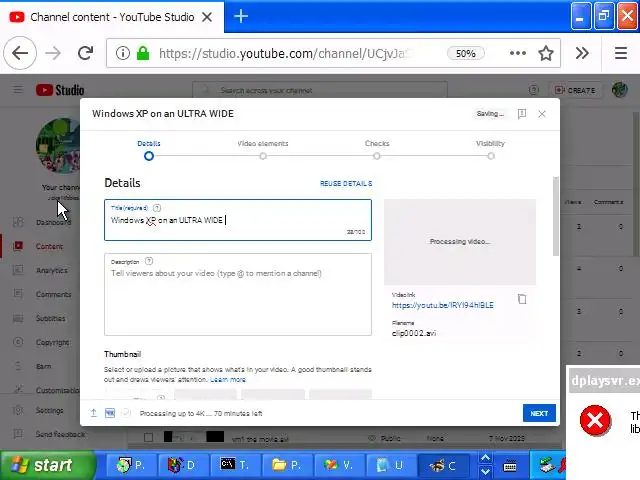Open the site information icon in address bar
640x480 pixels.
point(122,53)
